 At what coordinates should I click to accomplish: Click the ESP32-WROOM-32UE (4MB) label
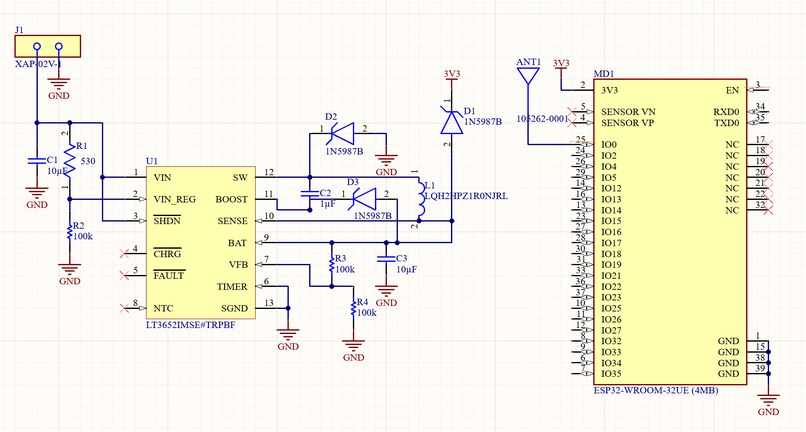tap(656, 390)
